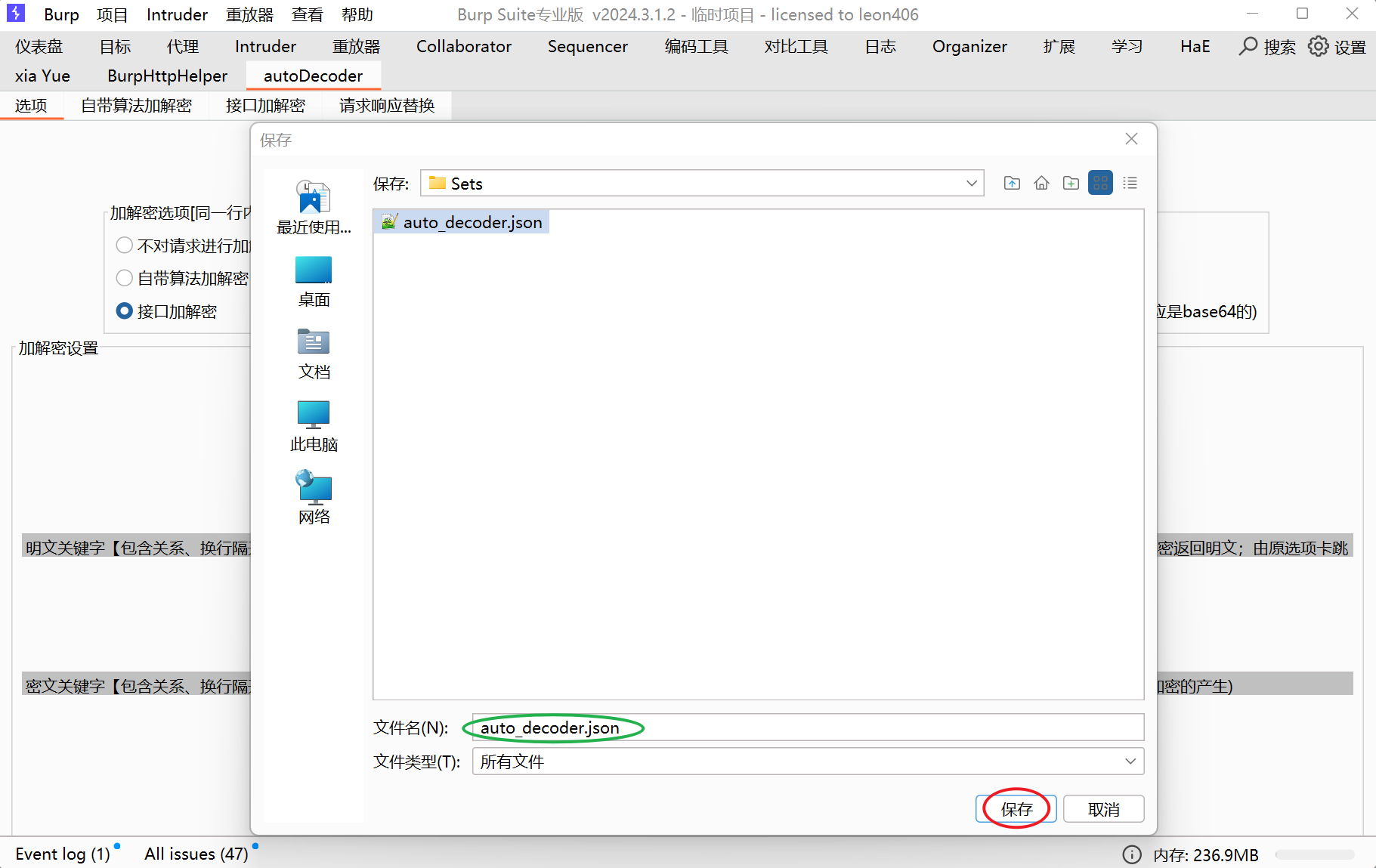The height and width of the screenshot is (868, 1376).
Task: Go up one folder level in save dialog
Action: coord(1012,184)
